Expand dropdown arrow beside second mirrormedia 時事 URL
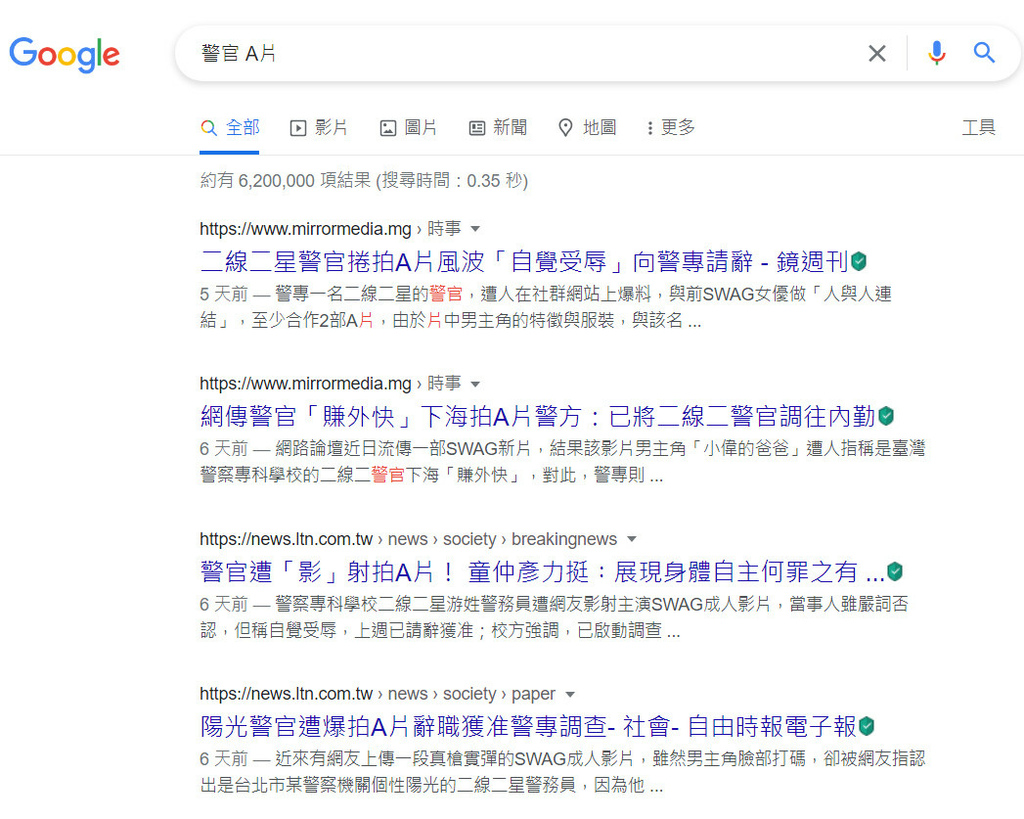This screenshot has width=1024, height=819. coord(475,384)
